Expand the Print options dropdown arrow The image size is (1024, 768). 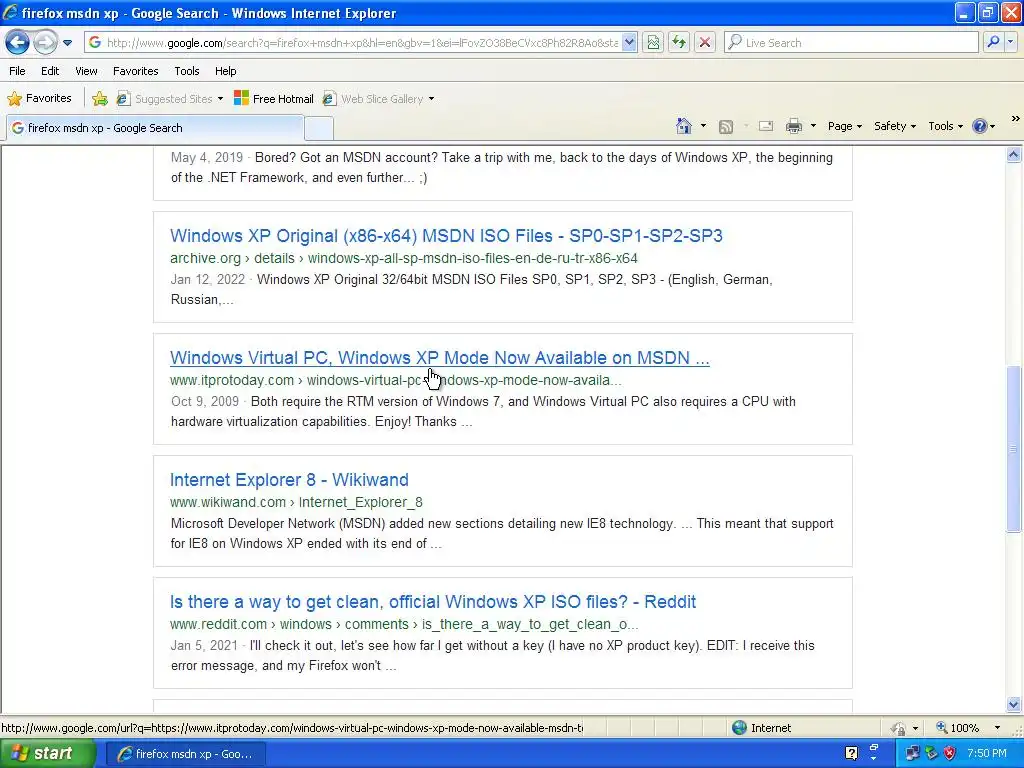813,126
